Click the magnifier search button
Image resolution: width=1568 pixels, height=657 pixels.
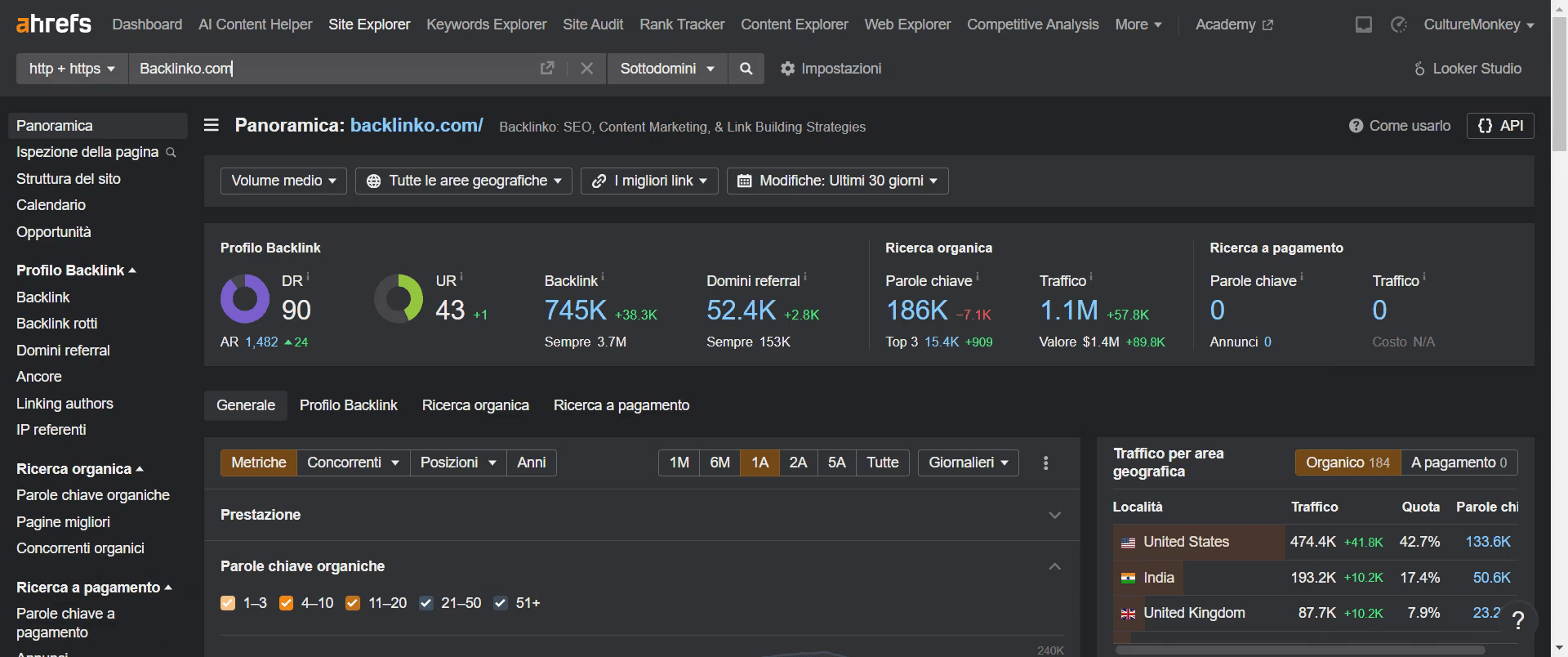coord(746,69)
